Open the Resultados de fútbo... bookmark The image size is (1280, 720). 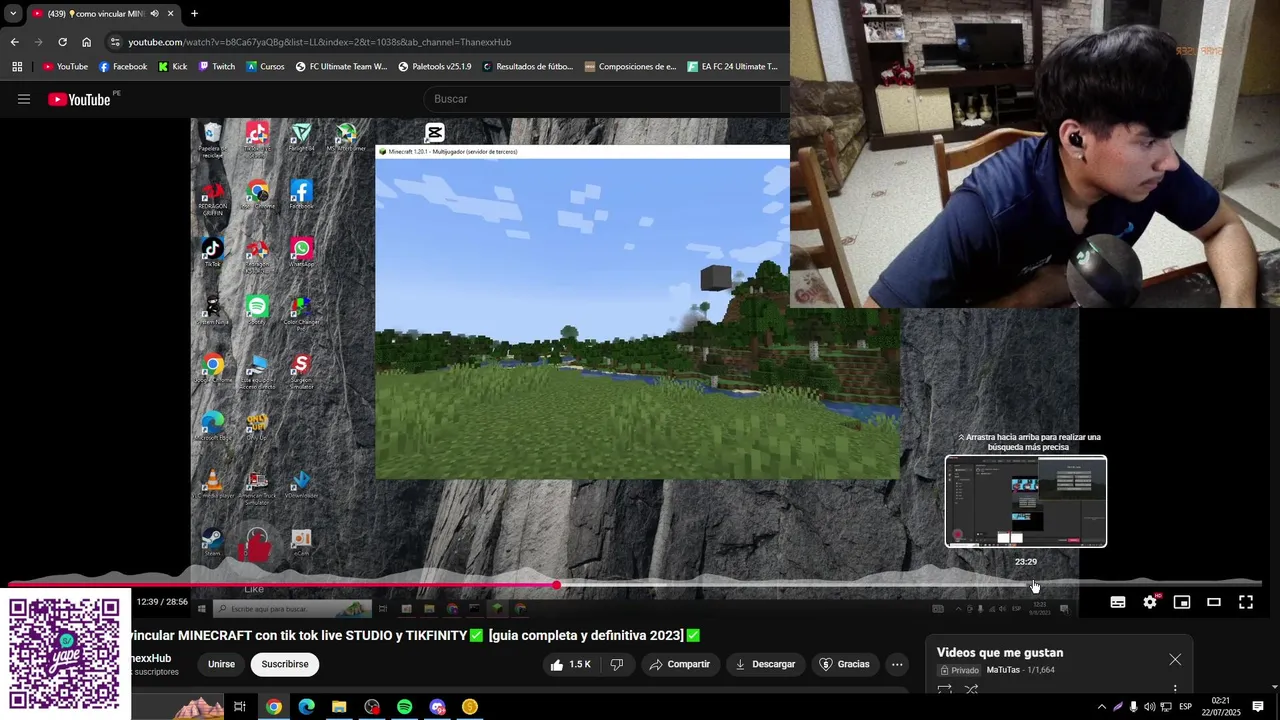[x=528, y=67]
